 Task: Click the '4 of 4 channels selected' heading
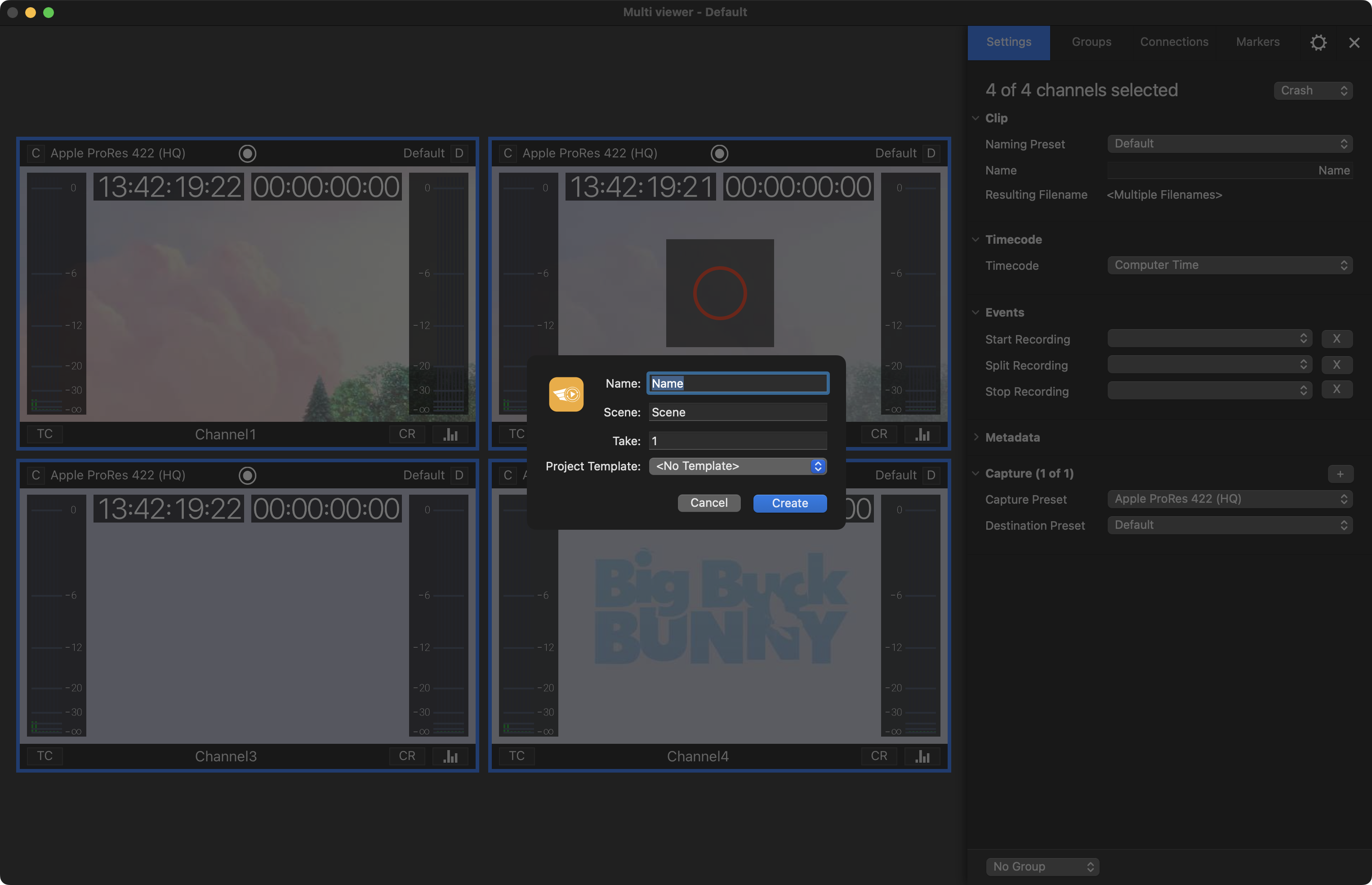coord(1082,90)
